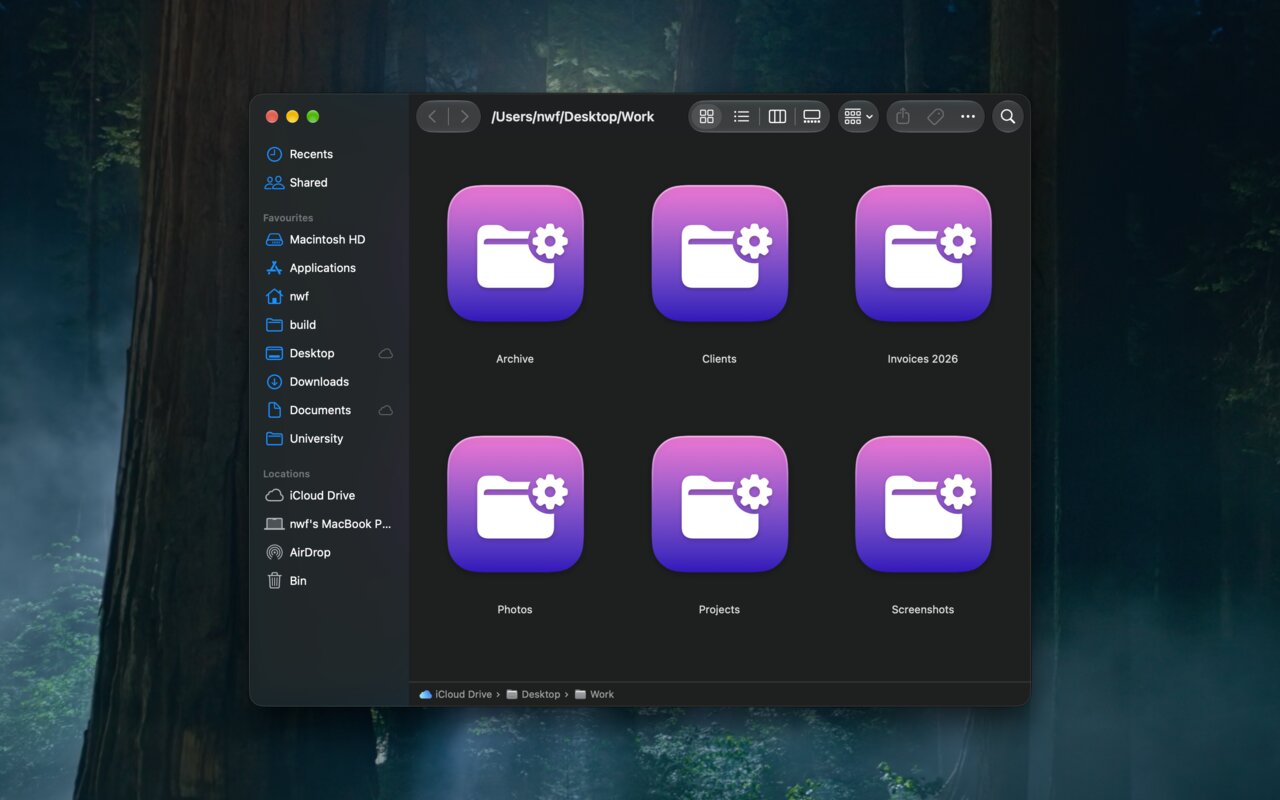Select the Photos folder icon
The width and height of the screenshot is (1280, 800).
(x=515, y=504)
